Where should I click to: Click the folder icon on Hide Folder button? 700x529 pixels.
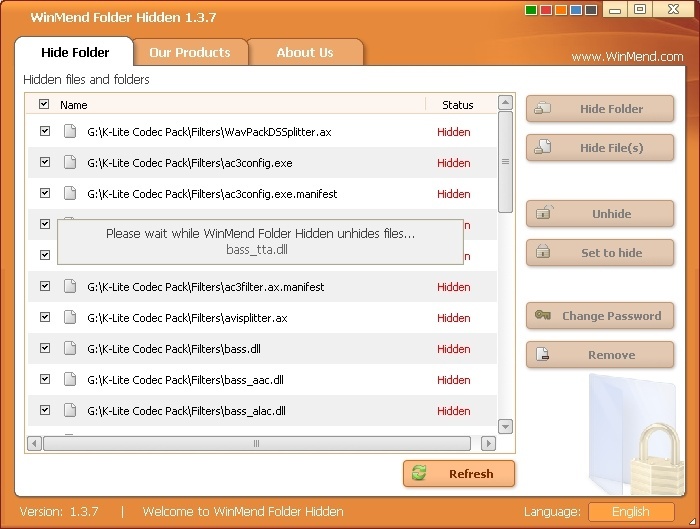[x=543, y=108]
